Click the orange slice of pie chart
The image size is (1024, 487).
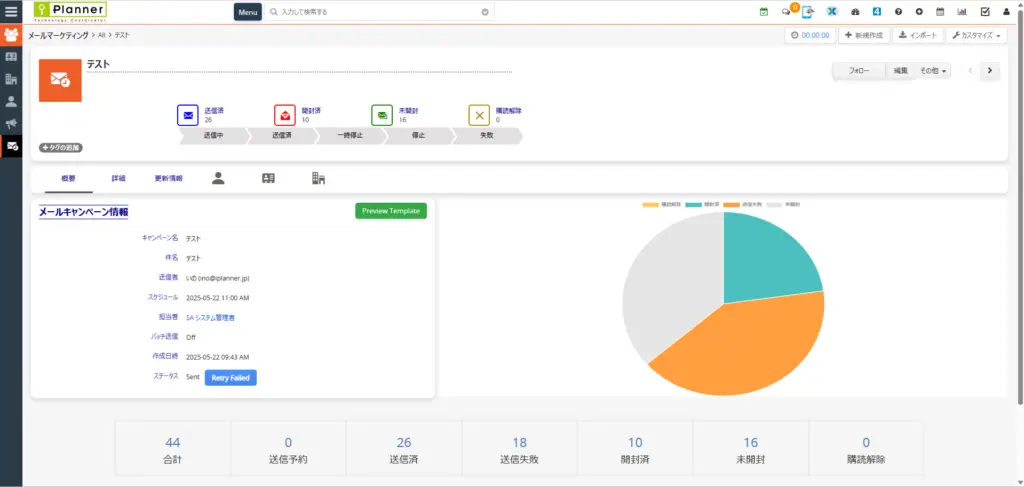coord(740,340)
